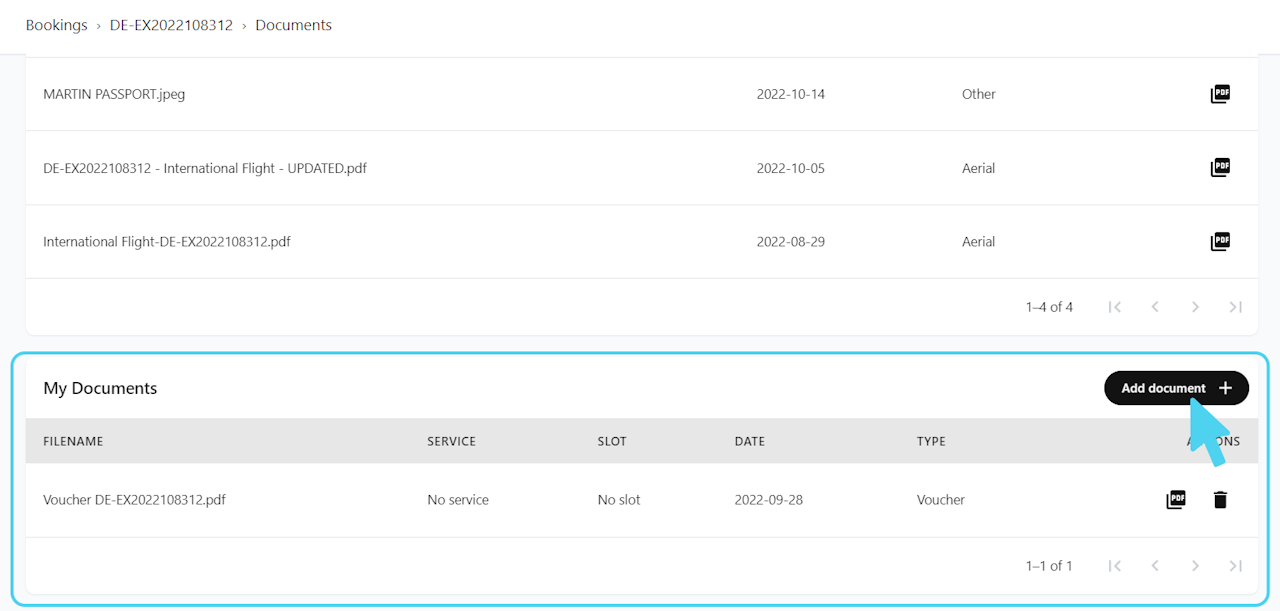Go to previous page of My Documents table
The width and height of the screenshot is (1280, 611).
click(x=1155, y=566)
